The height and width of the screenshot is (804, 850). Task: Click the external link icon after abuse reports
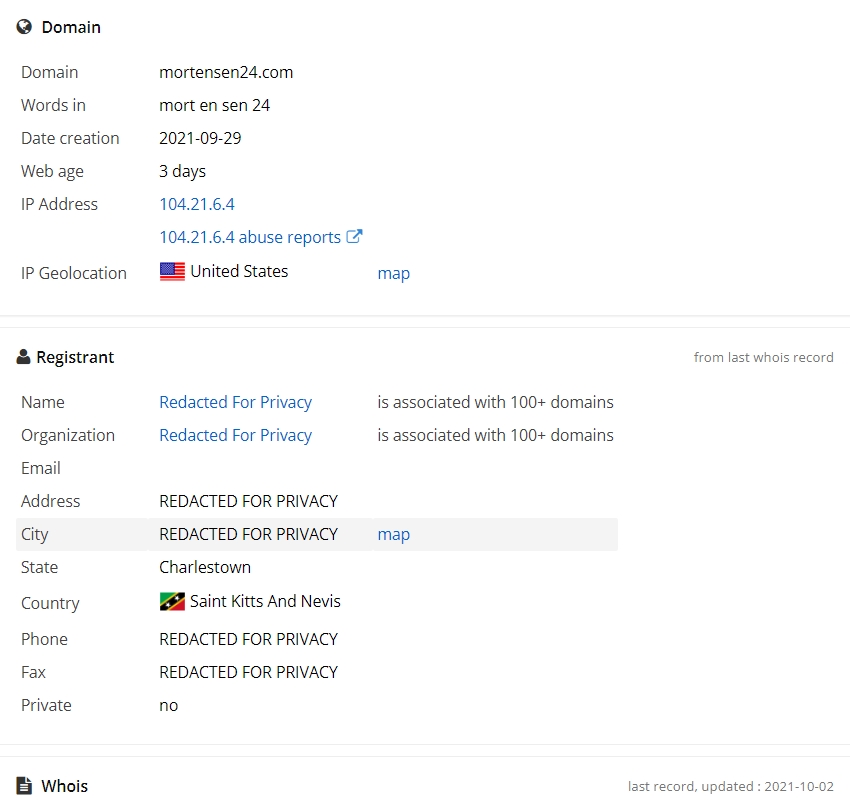coord(354,236)
